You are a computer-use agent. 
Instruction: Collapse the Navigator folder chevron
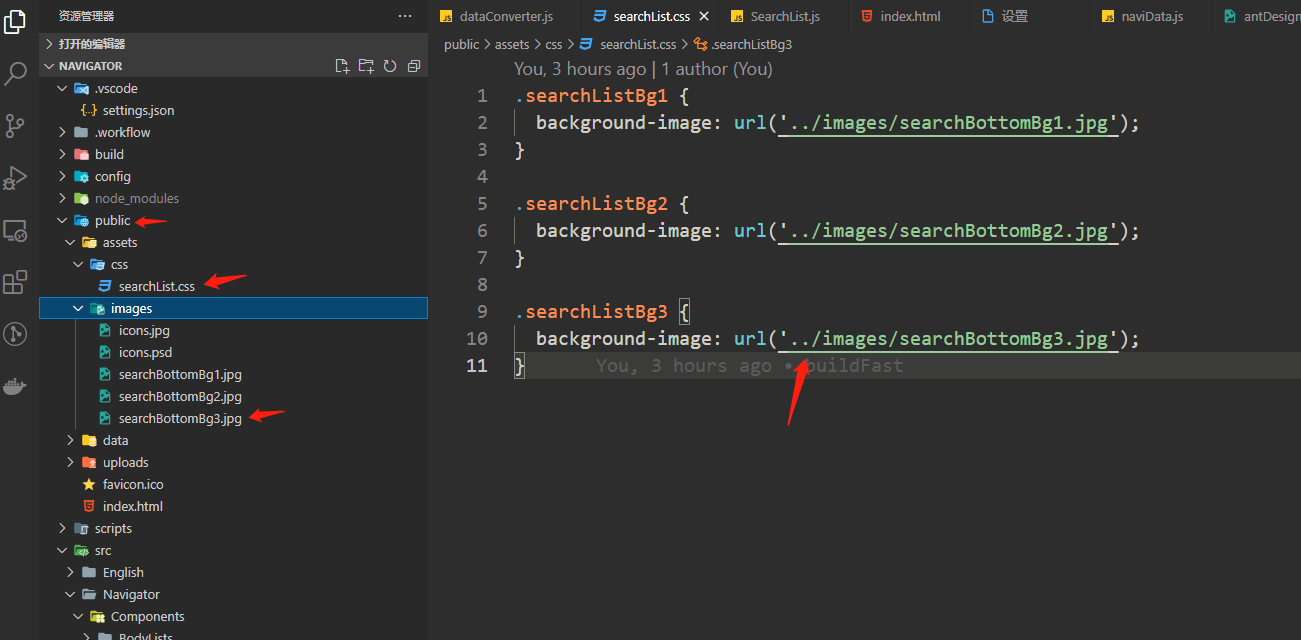click(x=71, y=594)
